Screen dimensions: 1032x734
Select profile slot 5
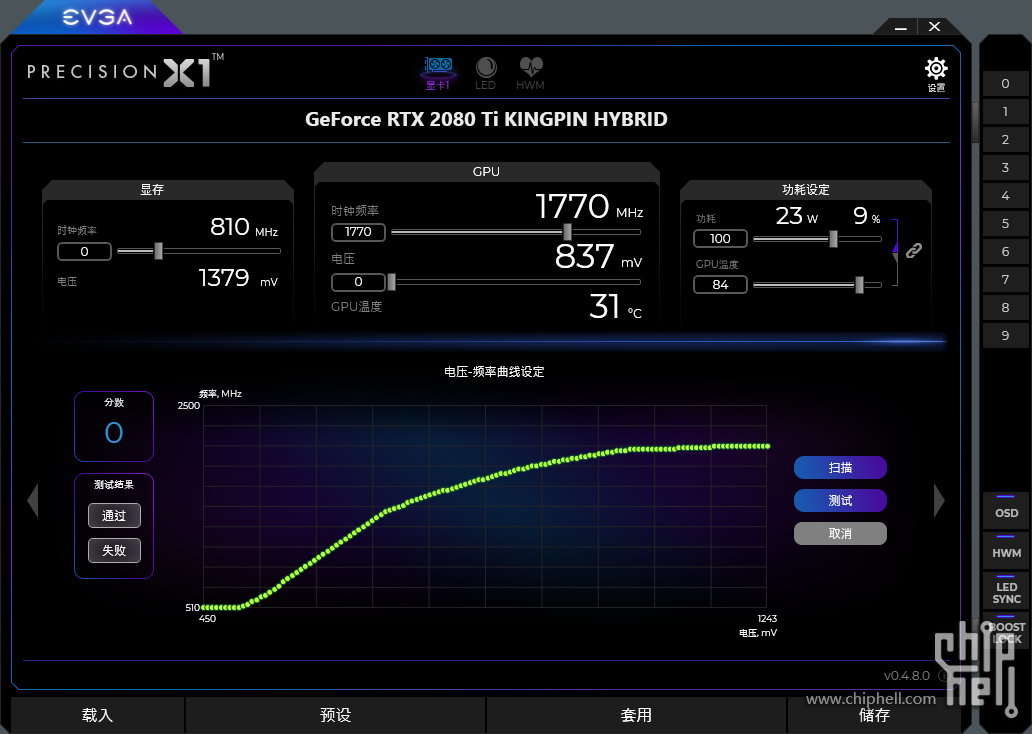[x=1005, y=223]
